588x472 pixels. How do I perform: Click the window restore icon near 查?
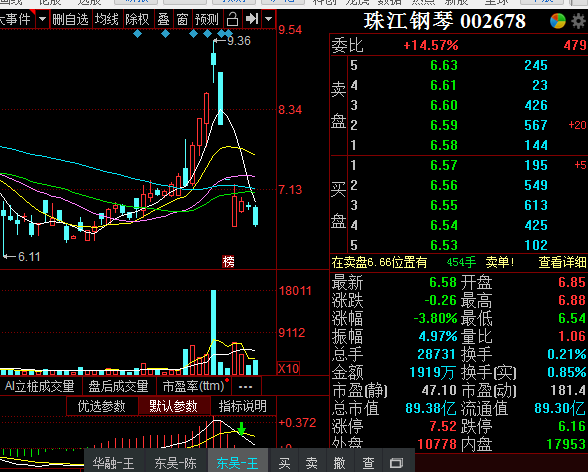pyautogui.click(x=396, y=463)
